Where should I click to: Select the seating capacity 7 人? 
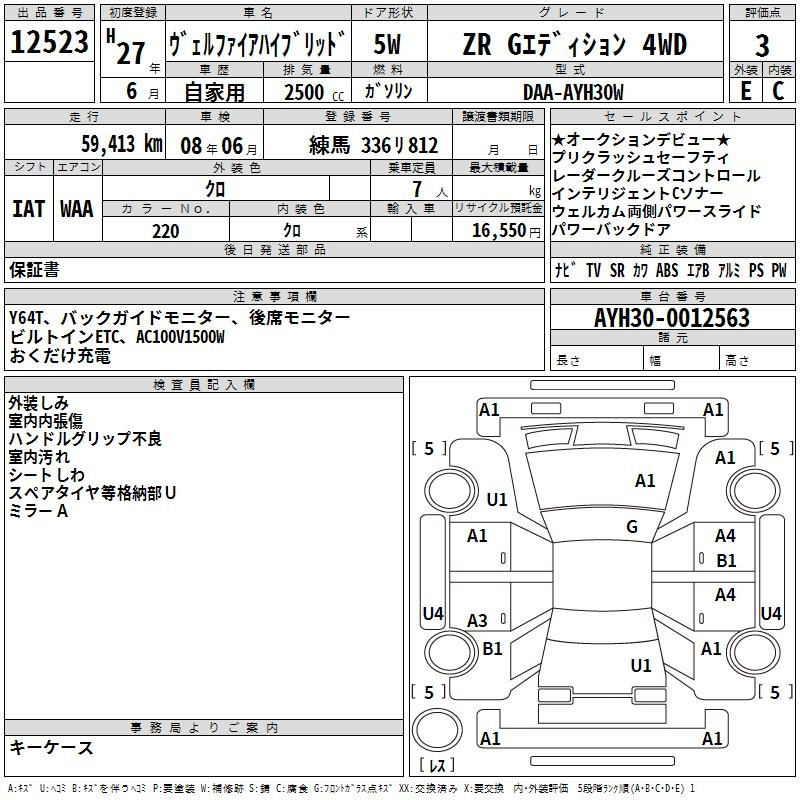click(430, 189)
